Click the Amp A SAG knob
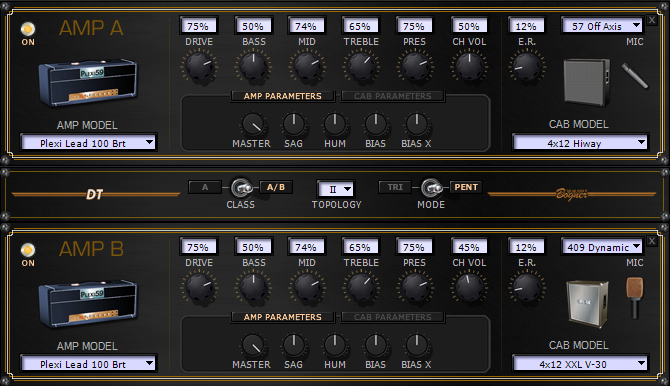The image size is (670, 386). [x=294, y=124]
